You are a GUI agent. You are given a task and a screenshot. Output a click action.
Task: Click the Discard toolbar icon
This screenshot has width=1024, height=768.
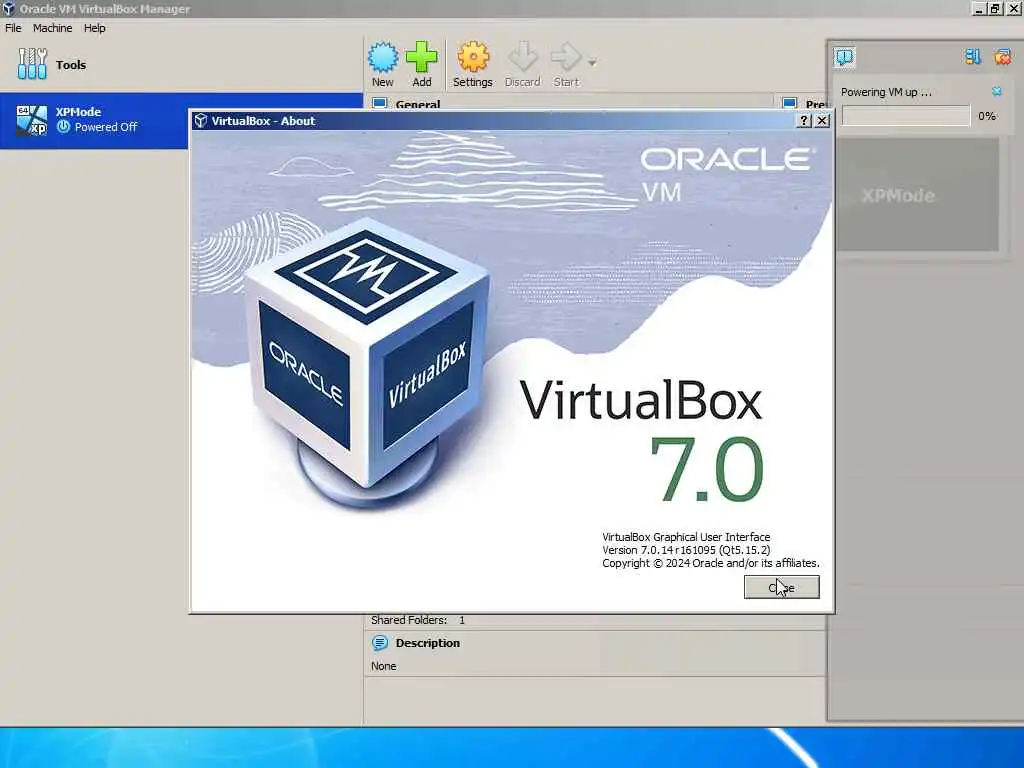522,57
